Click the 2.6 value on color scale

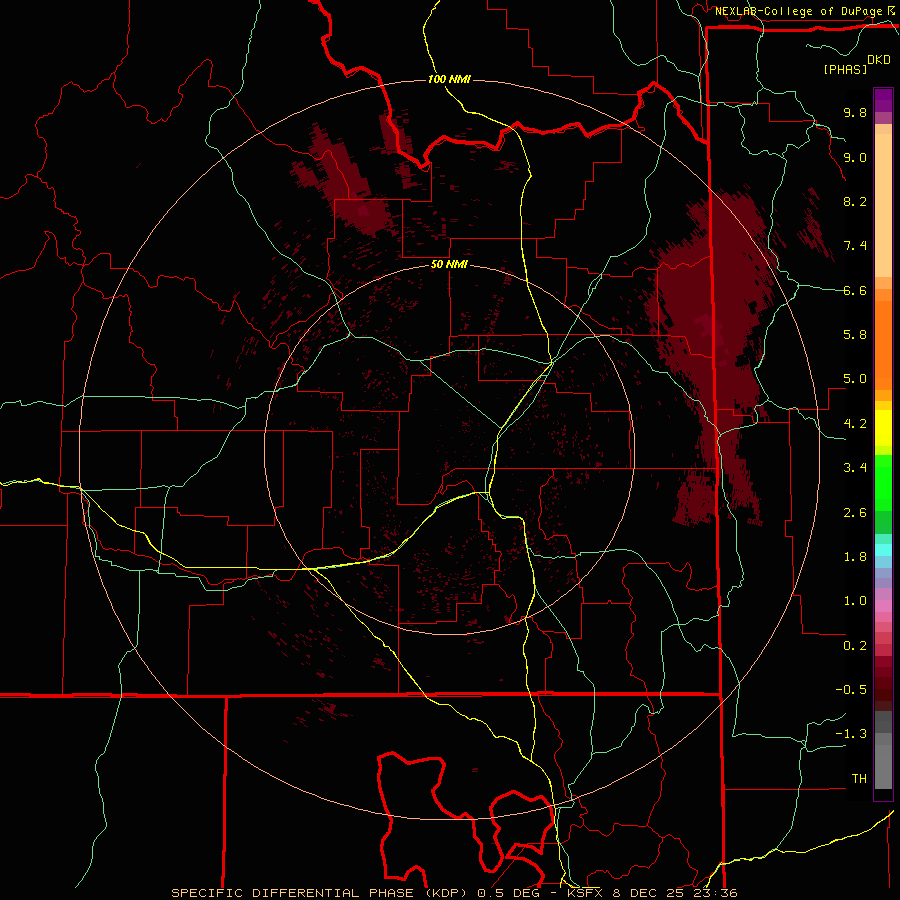click(855, 513)
